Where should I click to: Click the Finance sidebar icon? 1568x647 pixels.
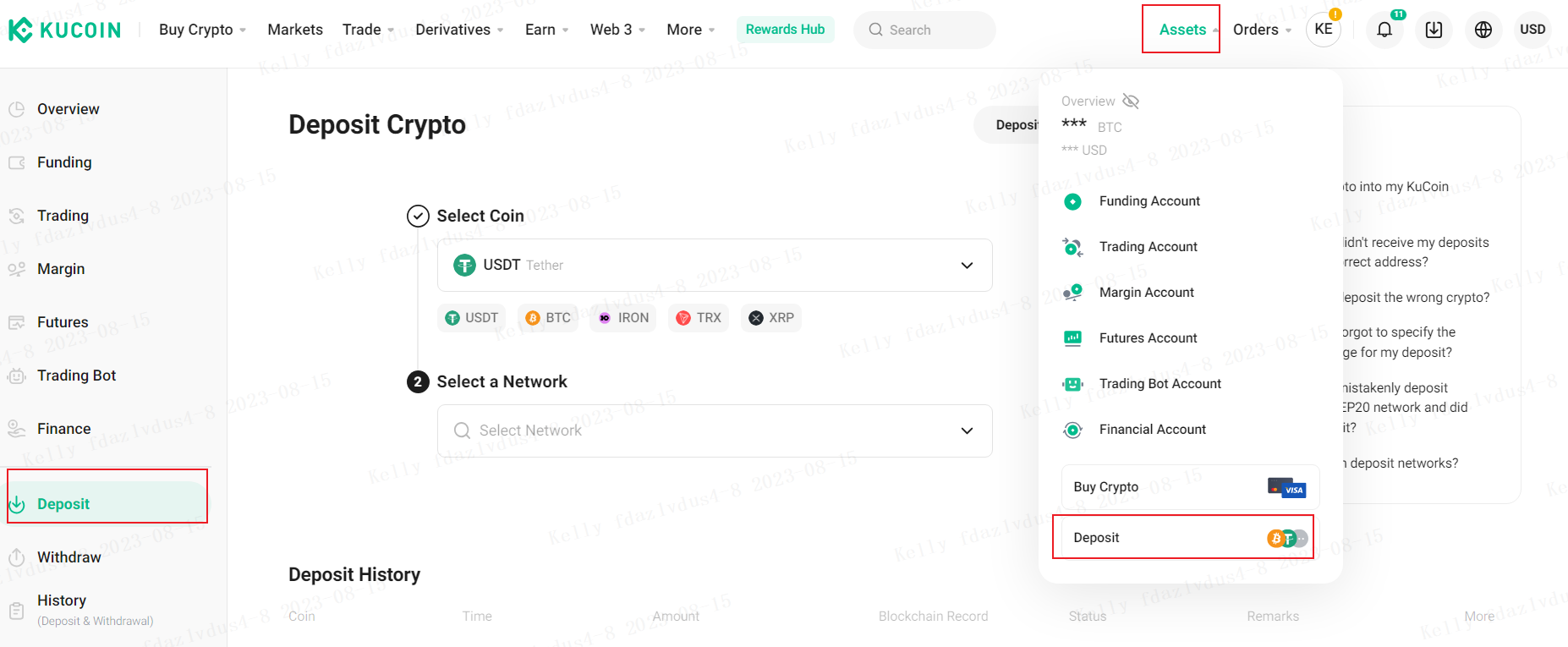17,429
